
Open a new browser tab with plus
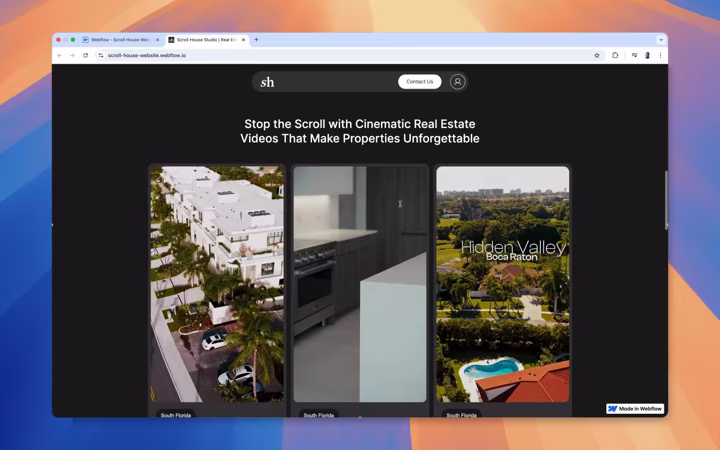[x=256, y=40]
